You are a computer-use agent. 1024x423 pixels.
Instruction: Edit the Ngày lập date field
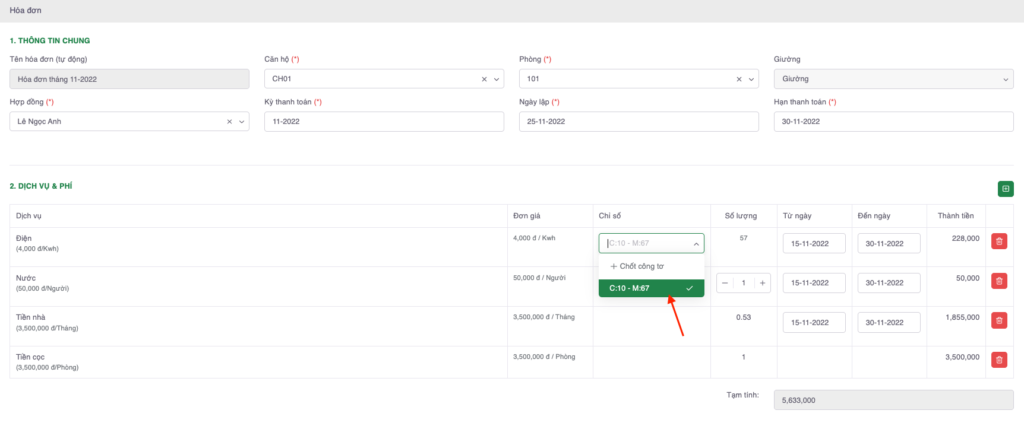click(x=638, y=122)
